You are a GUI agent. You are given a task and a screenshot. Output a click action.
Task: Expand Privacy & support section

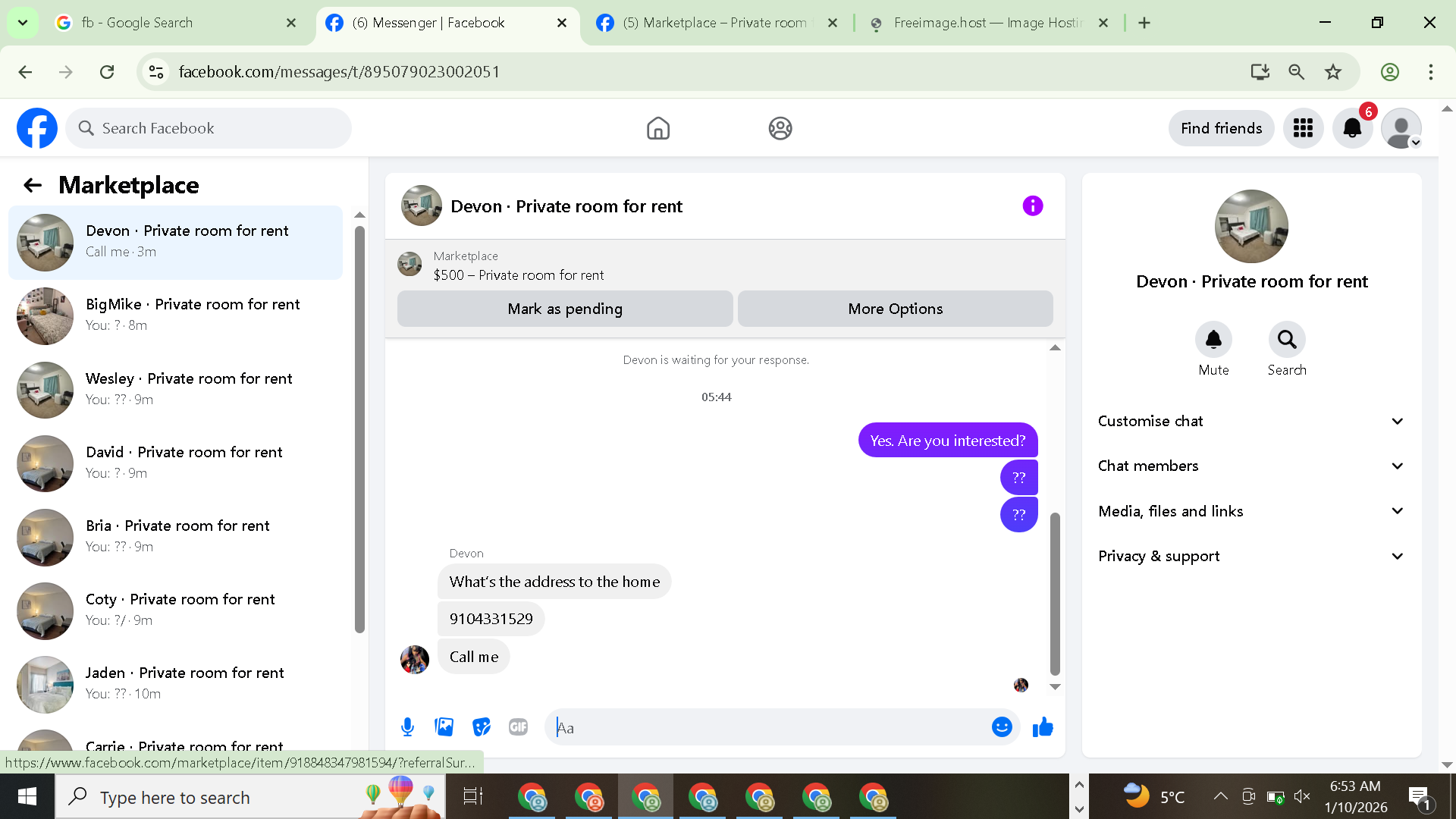(1251, 556)
